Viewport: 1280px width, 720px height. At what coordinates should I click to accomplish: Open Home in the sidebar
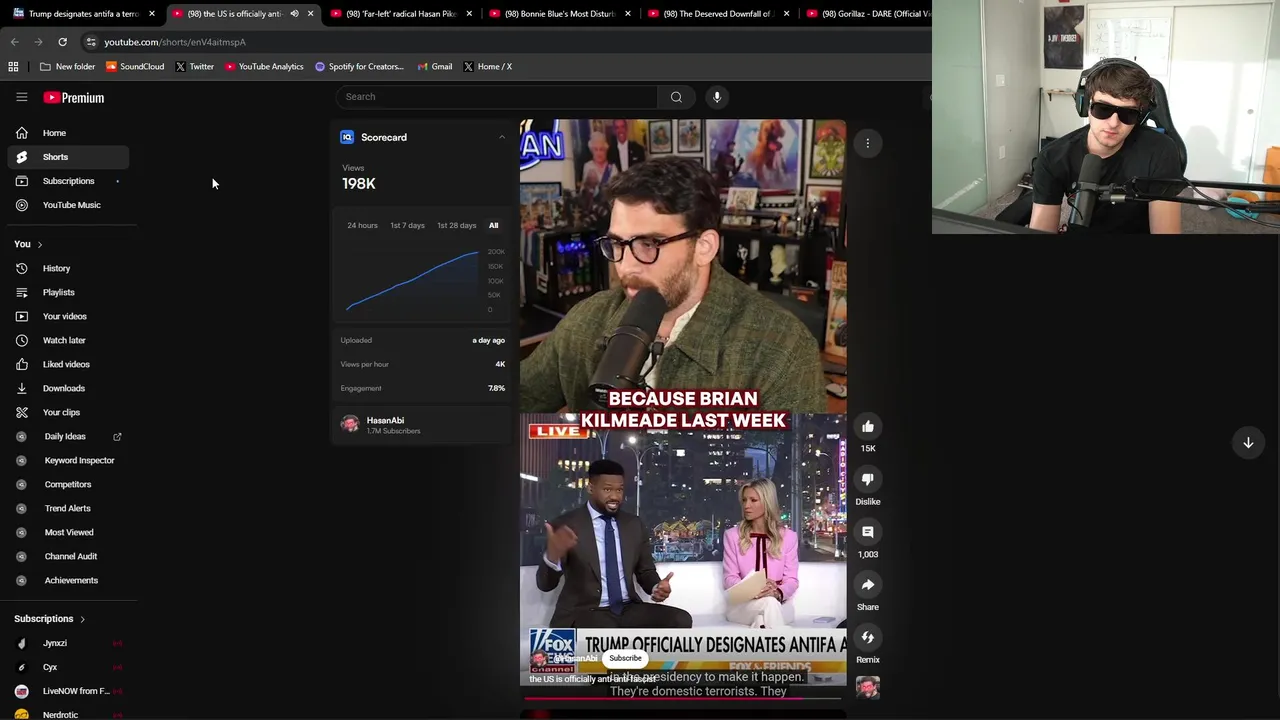[68, 133]
